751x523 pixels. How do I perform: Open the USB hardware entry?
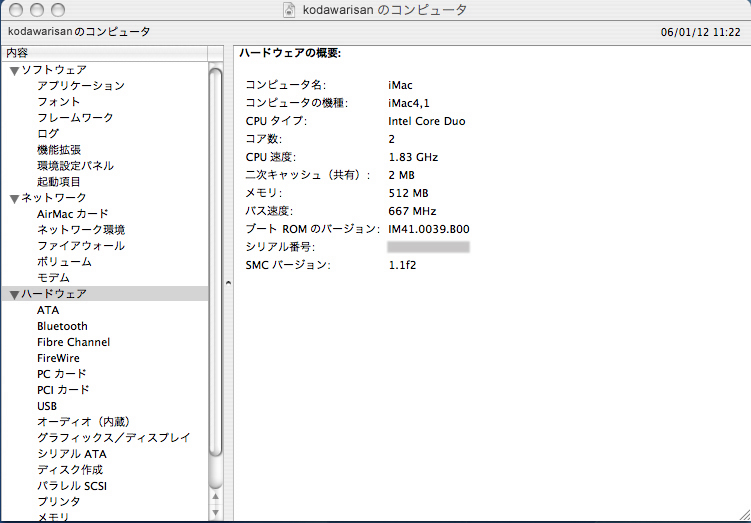47,406
